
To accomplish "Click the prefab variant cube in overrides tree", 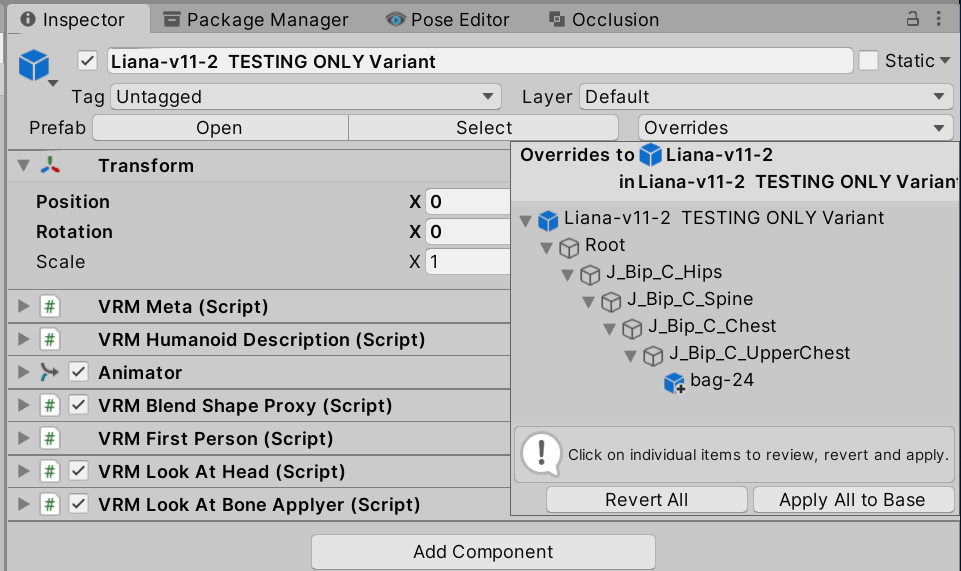I will point(548,220).
